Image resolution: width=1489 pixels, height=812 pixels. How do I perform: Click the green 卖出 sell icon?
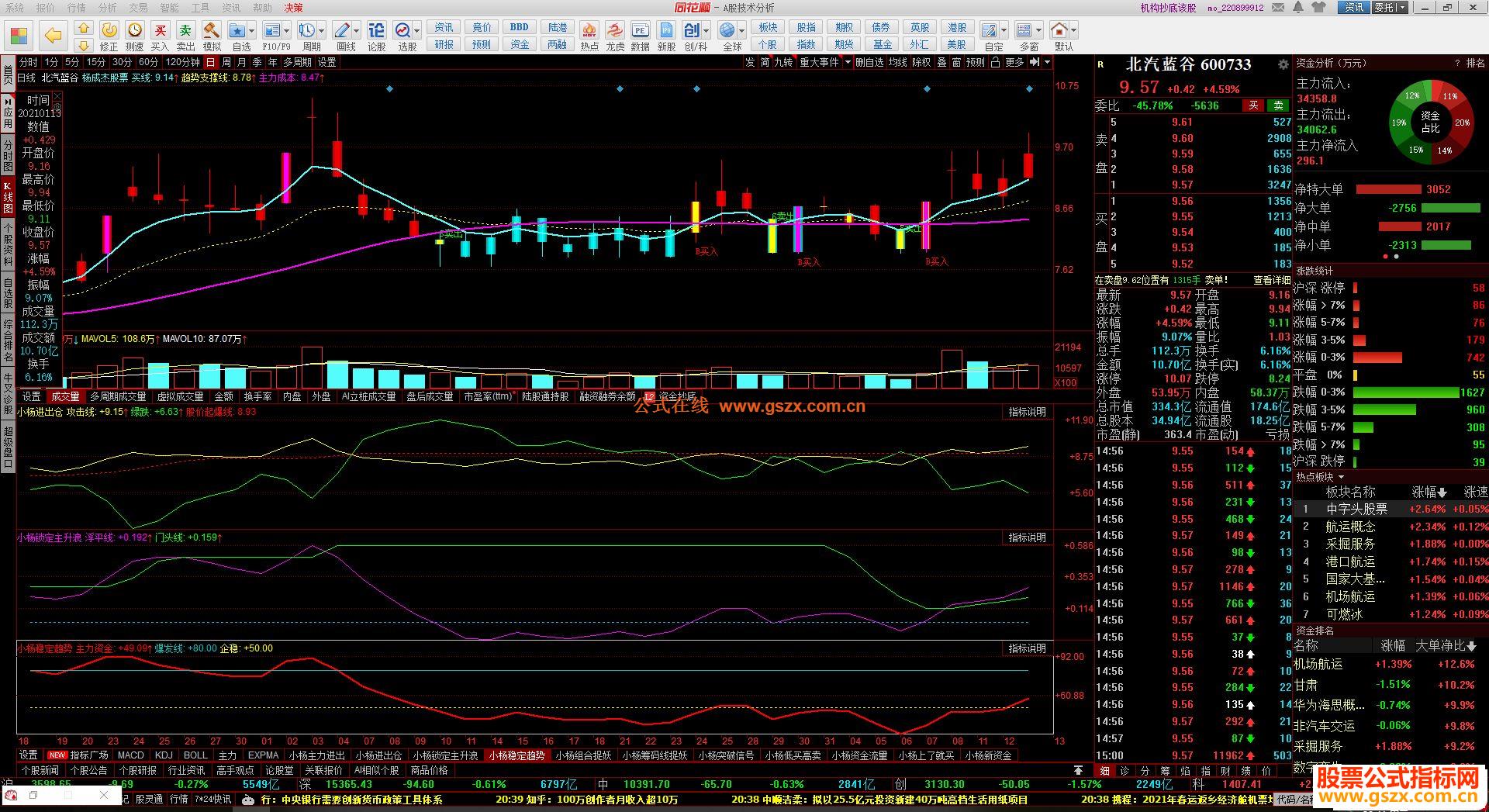click(186, 30)
